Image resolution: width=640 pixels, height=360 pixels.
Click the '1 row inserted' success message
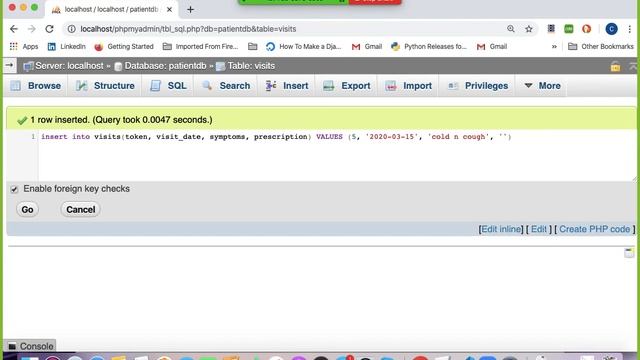click(121, 120)
